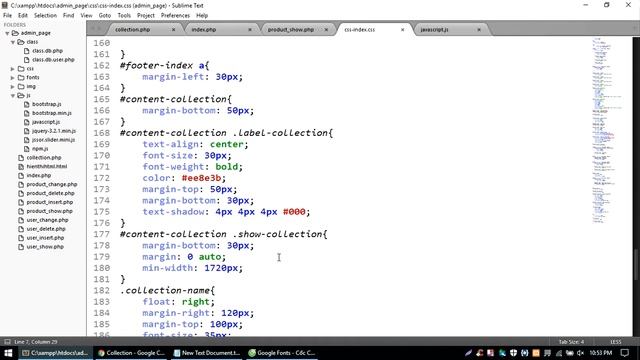
Task: Expand the img folder
Action: point(13,87)
